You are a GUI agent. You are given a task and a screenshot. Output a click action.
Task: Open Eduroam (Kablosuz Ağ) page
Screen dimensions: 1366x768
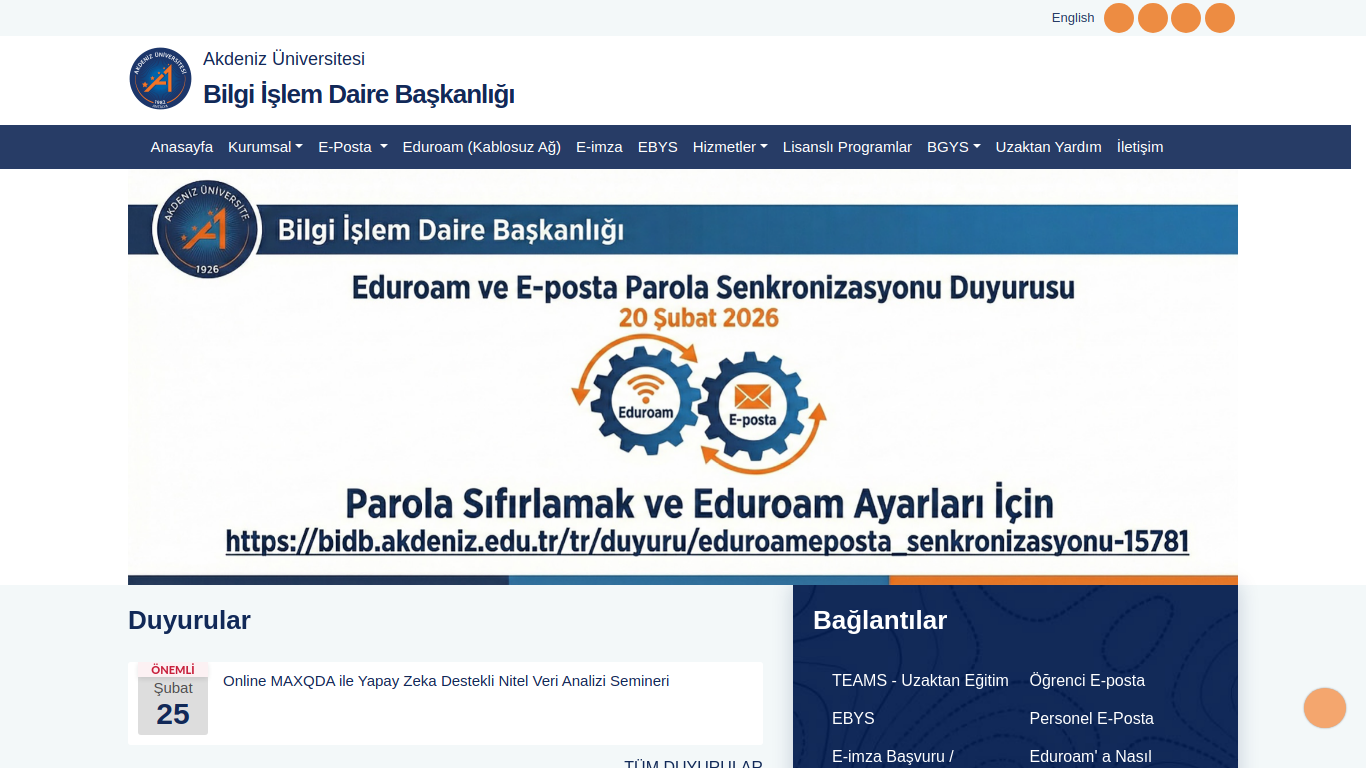point(482,147)
